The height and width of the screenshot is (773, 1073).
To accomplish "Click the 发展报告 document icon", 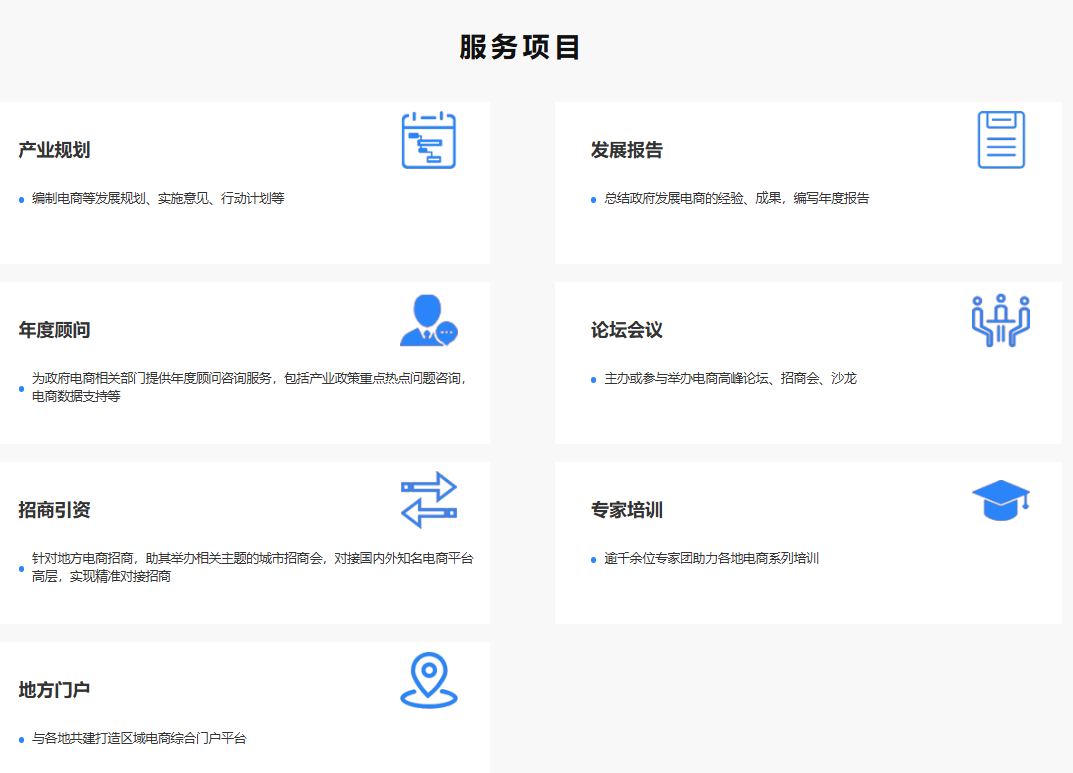I will pyautogui.click(x=1001, y=140).
